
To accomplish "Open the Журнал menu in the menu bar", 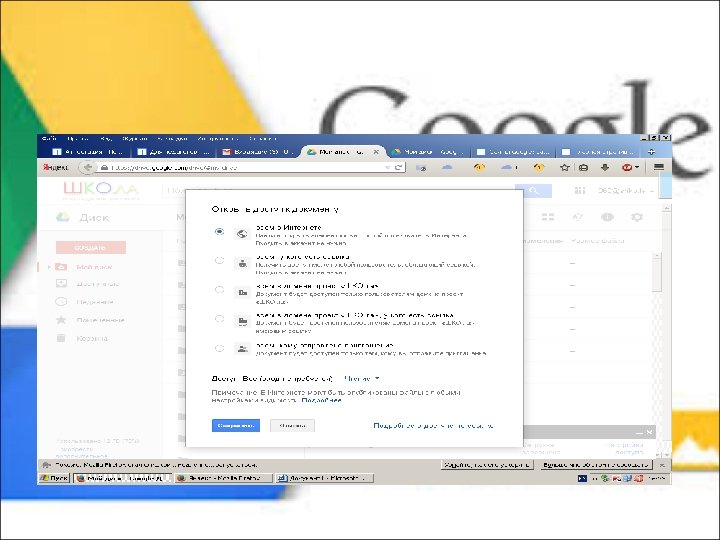I will [x=135, y=138].
